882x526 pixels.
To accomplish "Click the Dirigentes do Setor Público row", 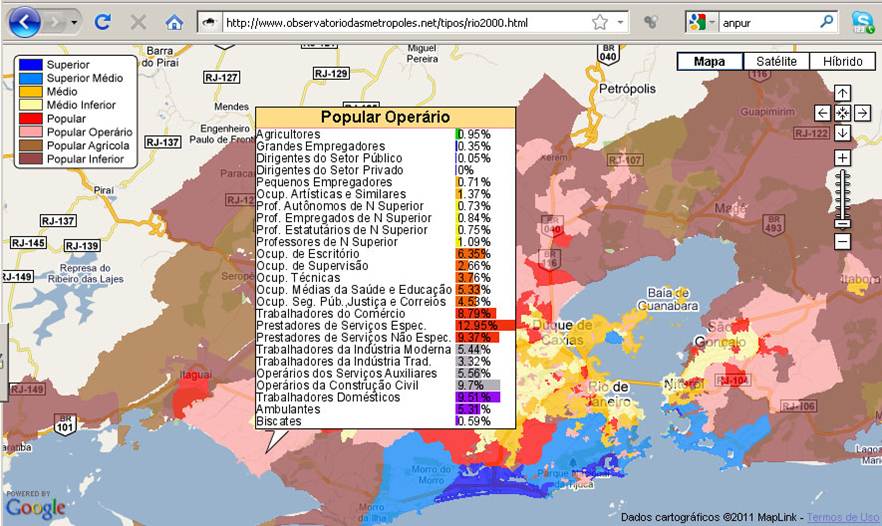I will (x=385, y=158).
